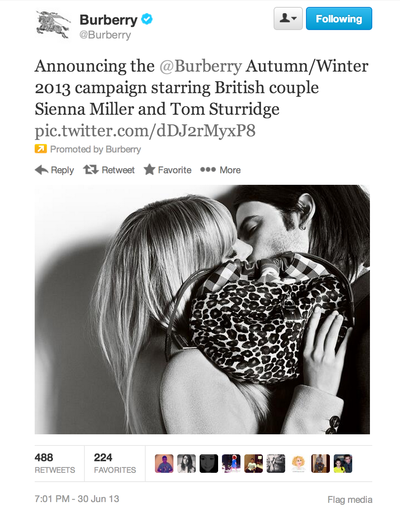Open the 7:01 PM - 30 Jun 13 timestamp
Image resolution: width=400 pixels, height=509 pixels.
(77, 499)
